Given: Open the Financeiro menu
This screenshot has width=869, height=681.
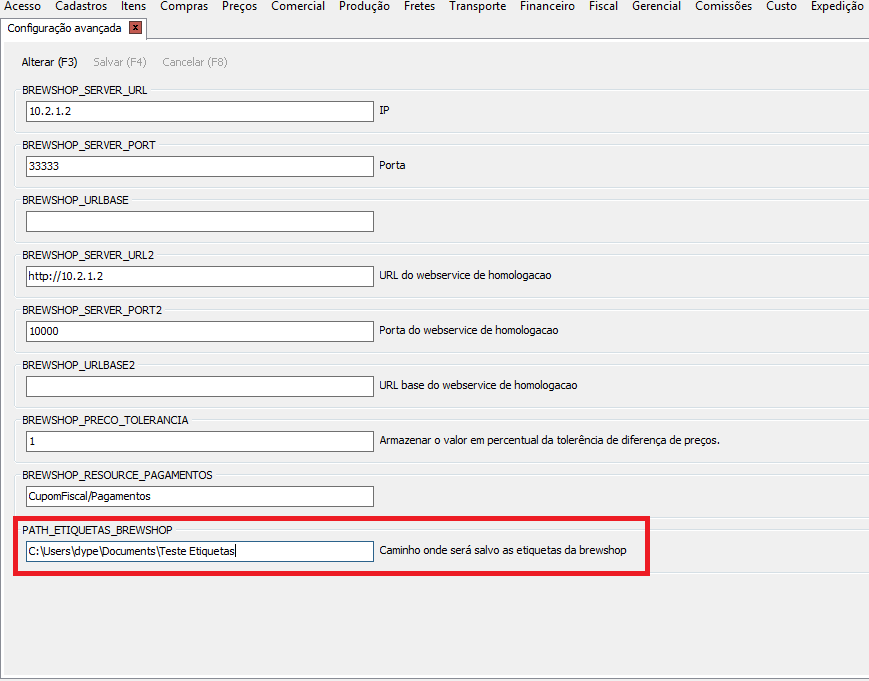Looking at the screenshot, I should coord(547,6).
